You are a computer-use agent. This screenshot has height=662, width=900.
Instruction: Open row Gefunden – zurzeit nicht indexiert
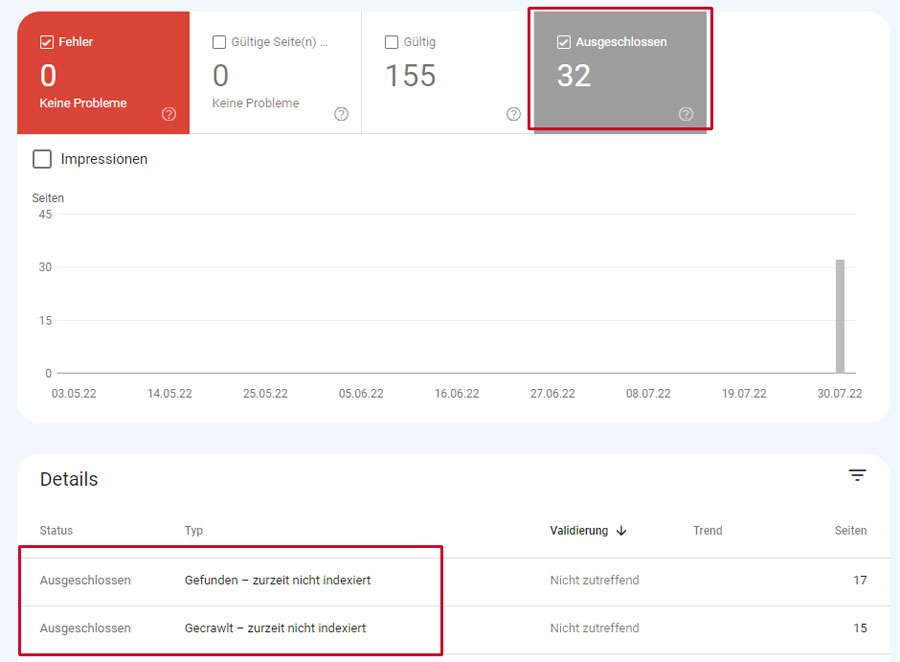tap(453, 580)
